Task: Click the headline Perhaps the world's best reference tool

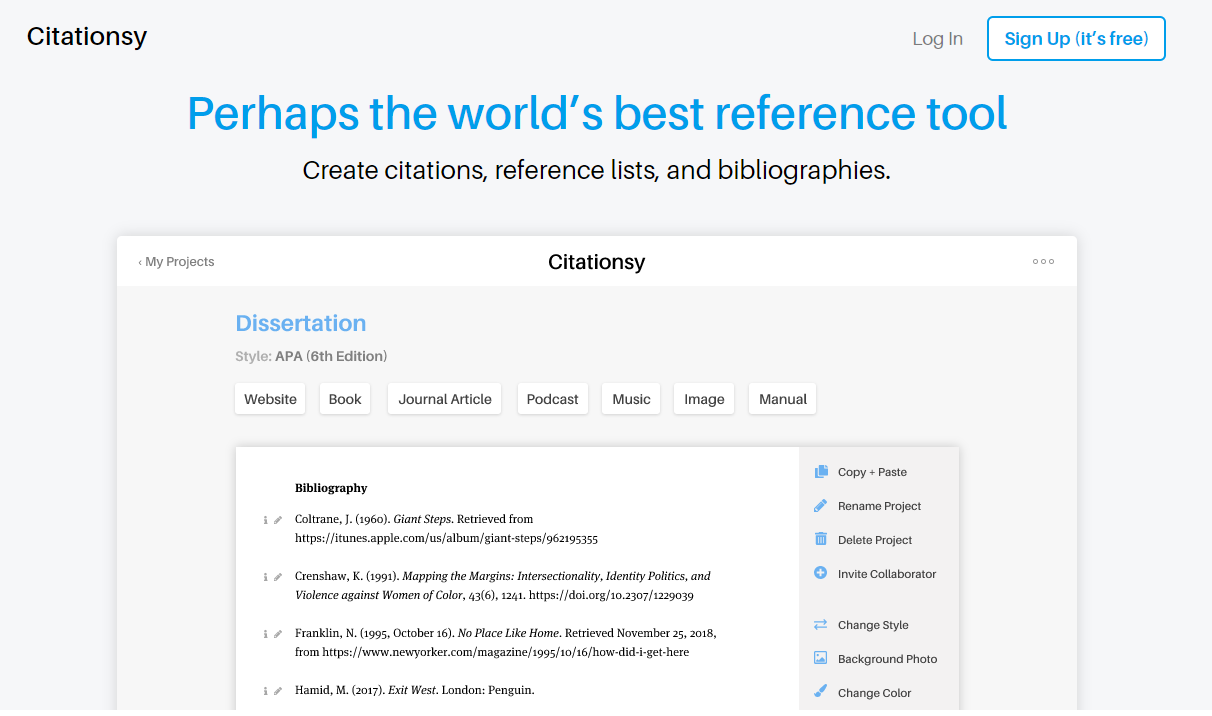Action: pyautogui.click(x=597, y=113)
